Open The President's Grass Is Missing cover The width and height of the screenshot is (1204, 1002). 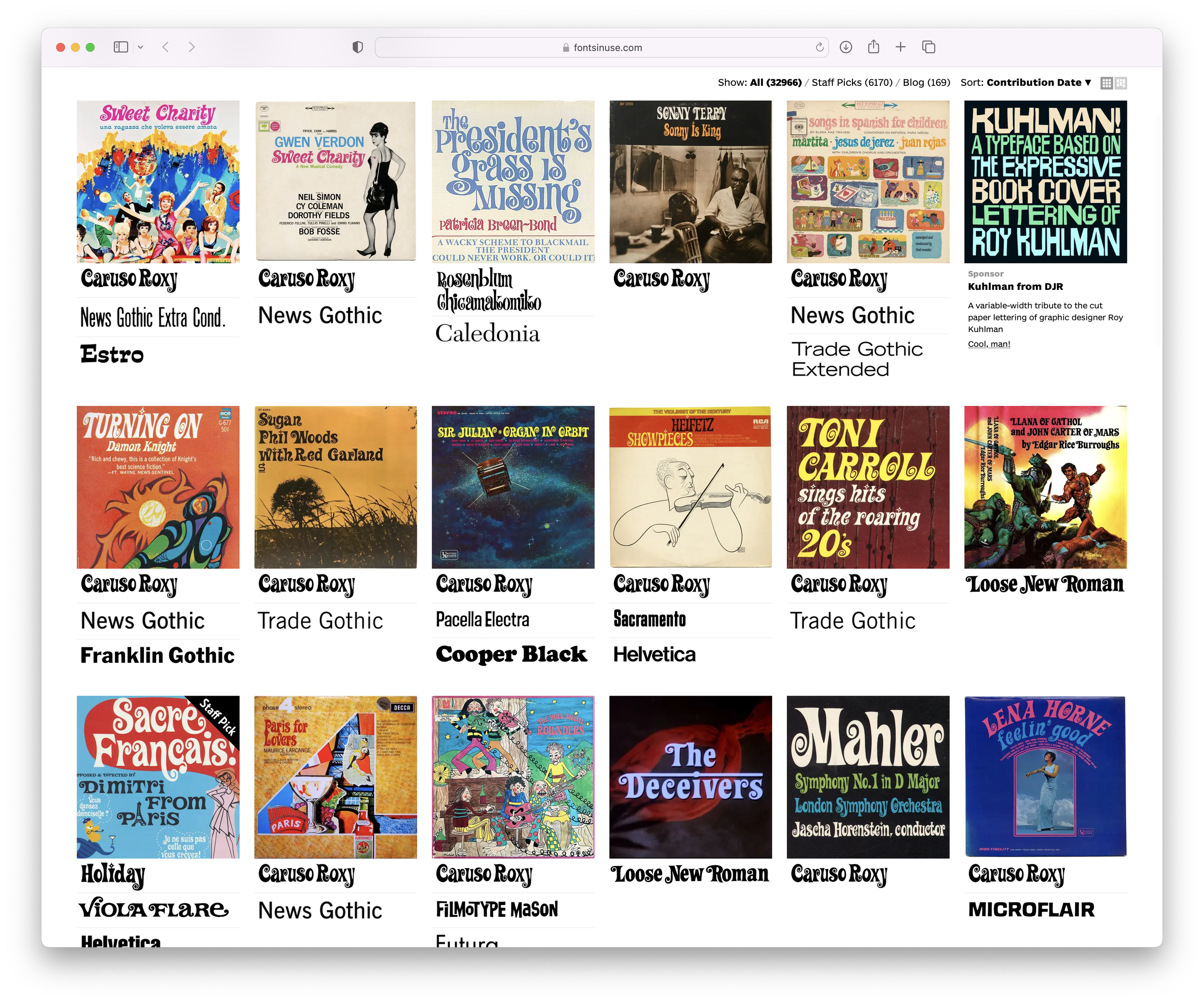pyautogui.click(x=513, y=182)
